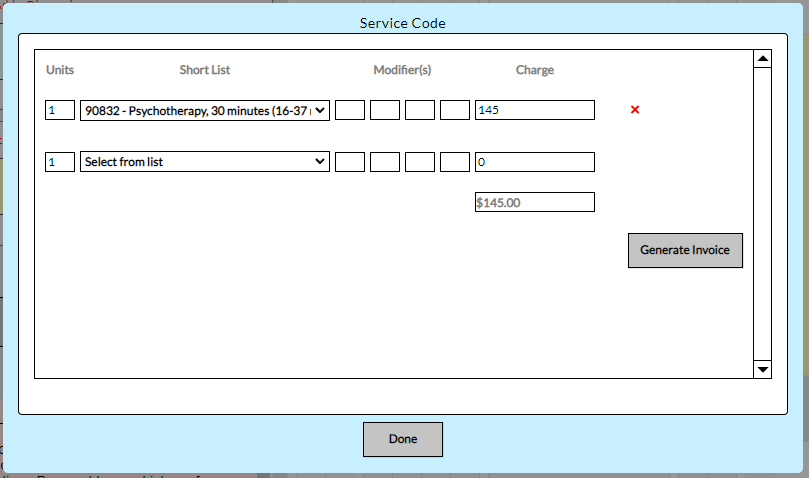Select fourth modifier box in second row
Image resolution: width=809 pixels, height=478 pixels.
pyautogui.click(x=455, y=162)
